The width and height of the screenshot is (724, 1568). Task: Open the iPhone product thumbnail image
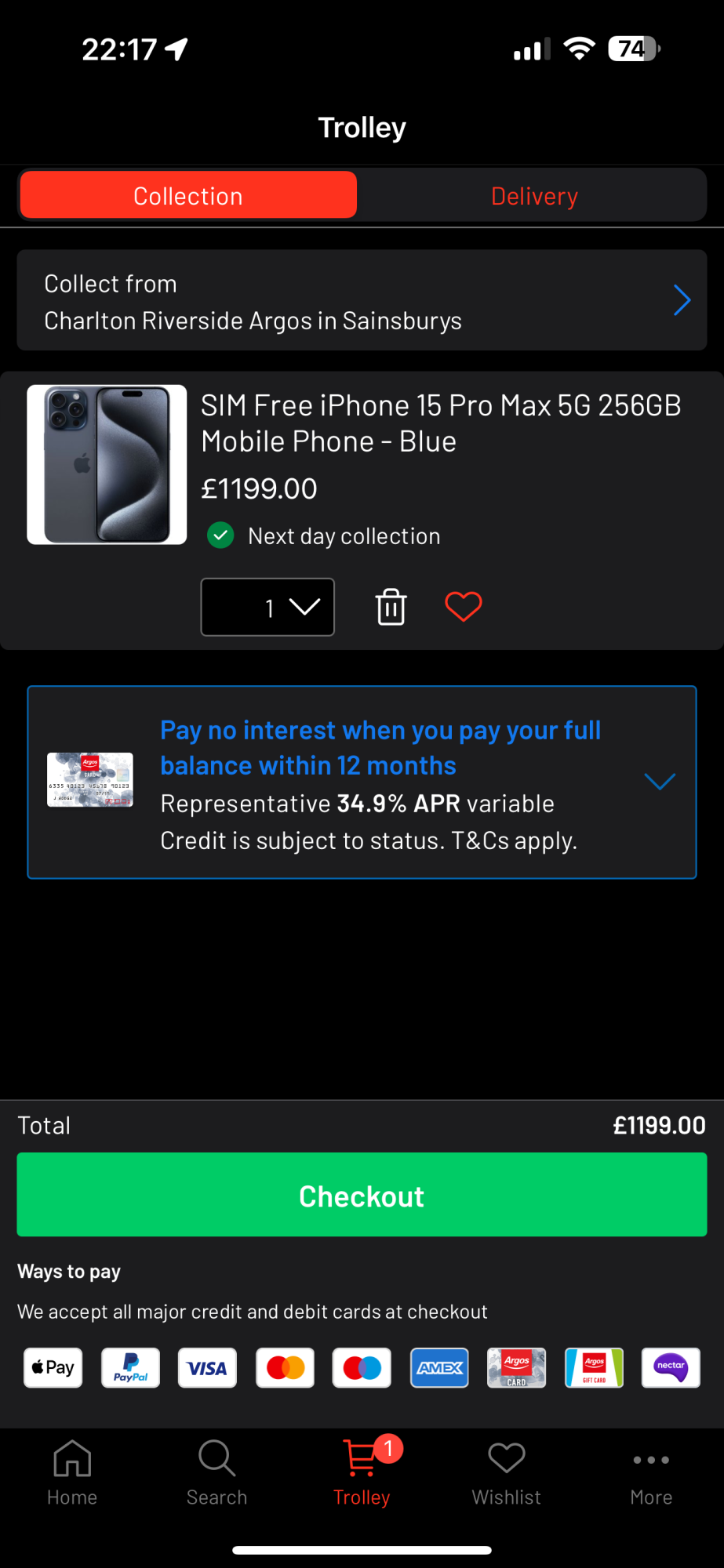pyautogui.click(x=107, y=464)
